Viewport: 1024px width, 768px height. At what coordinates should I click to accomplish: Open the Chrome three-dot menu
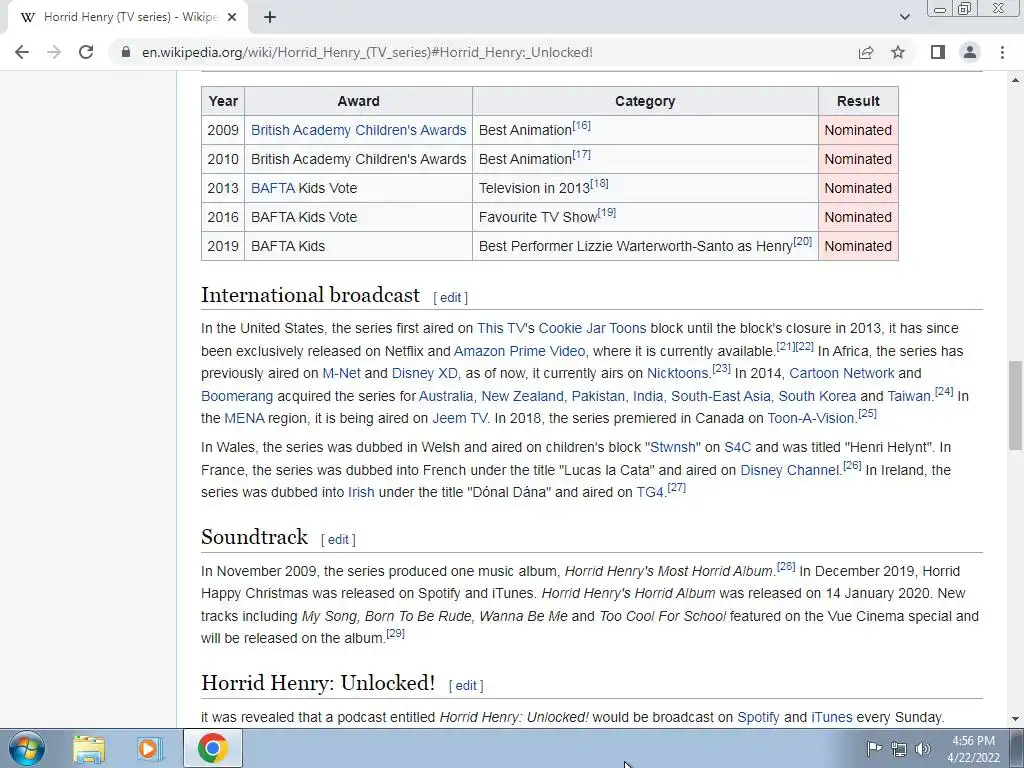tap(1002, 52)
